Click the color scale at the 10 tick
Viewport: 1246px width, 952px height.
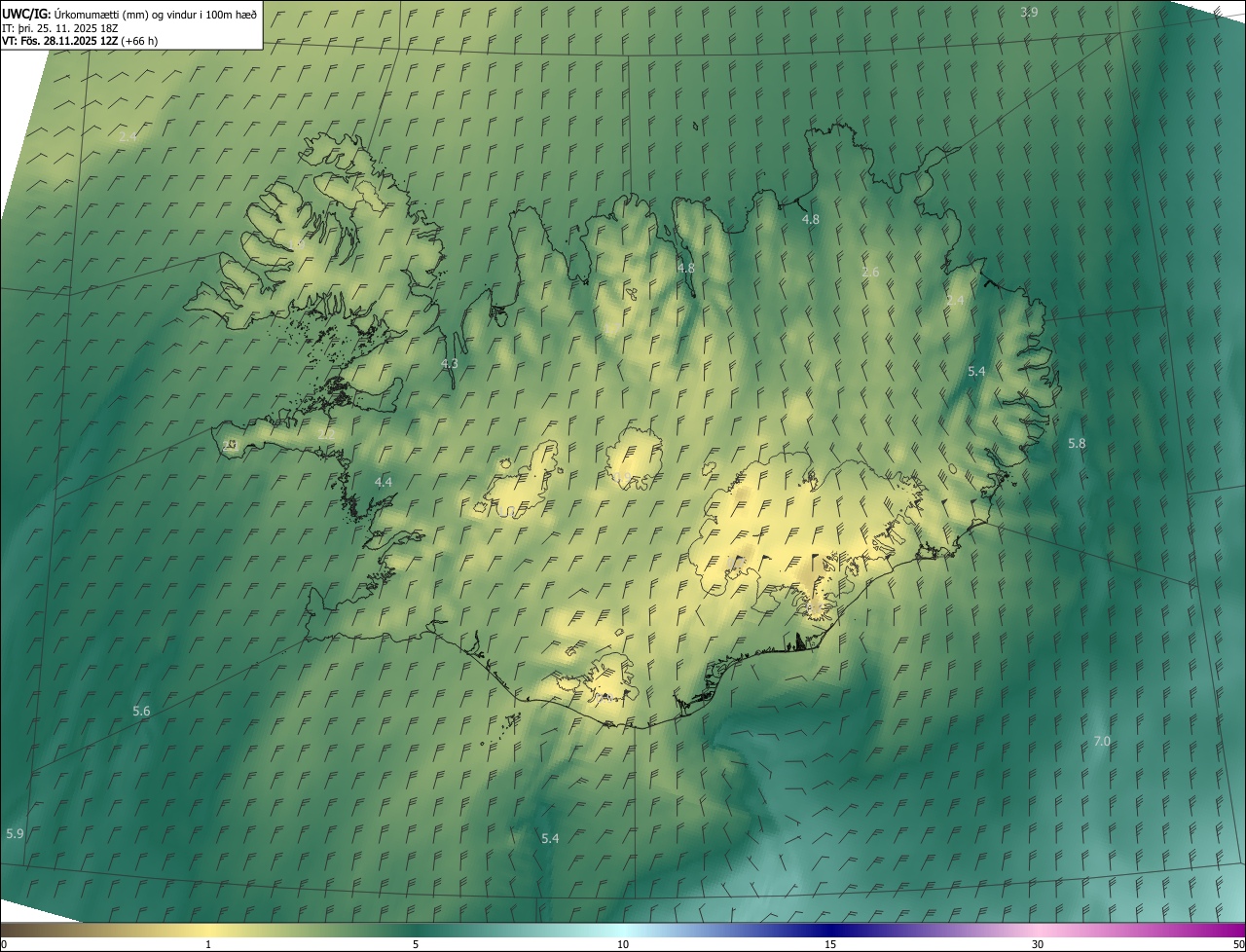click(x=623, y=944)
